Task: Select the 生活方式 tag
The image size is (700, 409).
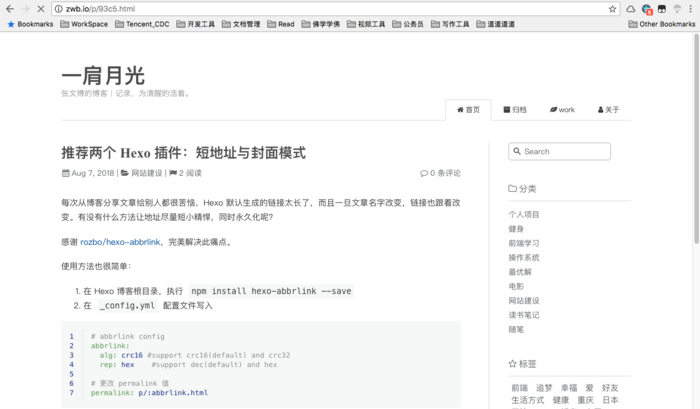Action: coord(528,400)
